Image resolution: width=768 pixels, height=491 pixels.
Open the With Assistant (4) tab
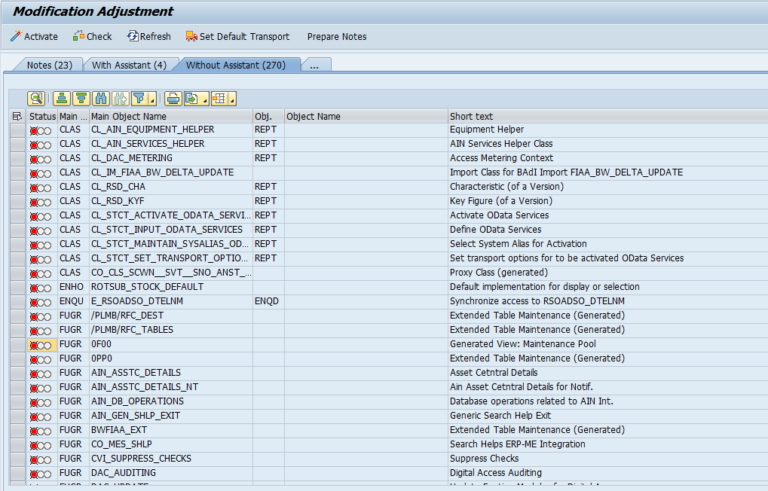point(129,65)
